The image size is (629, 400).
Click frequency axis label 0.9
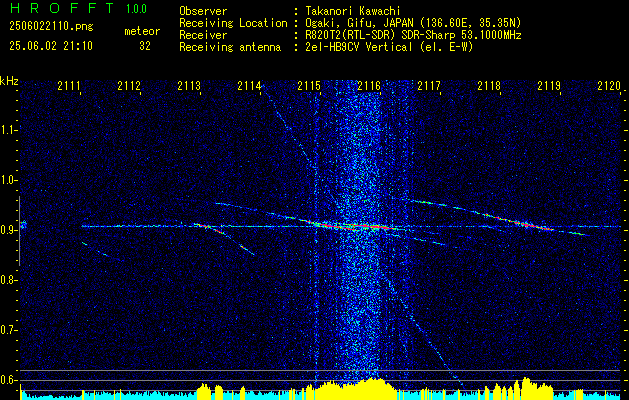[x=8, y=230]
